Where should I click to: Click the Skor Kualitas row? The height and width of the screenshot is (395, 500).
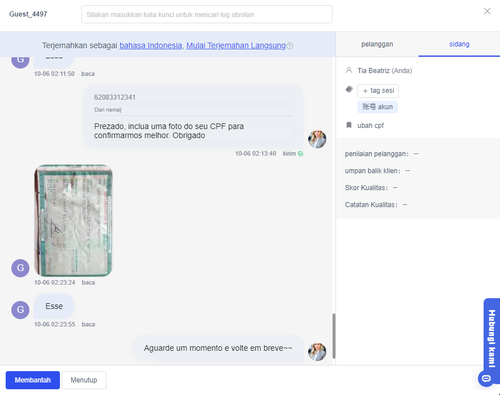[371, 188]
